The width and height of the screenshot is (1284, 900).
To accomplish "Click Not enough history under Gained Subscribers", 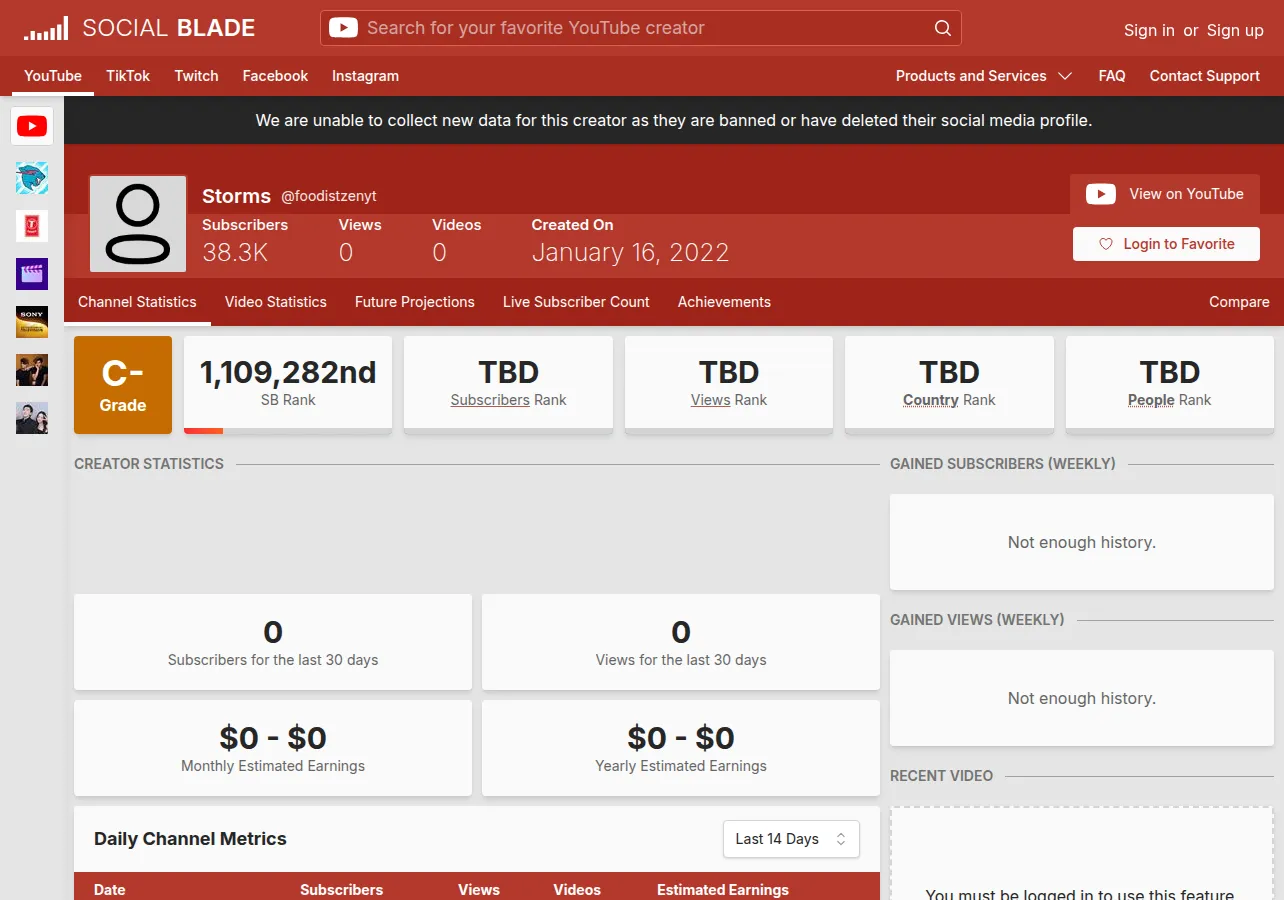I will (1082, 542).
